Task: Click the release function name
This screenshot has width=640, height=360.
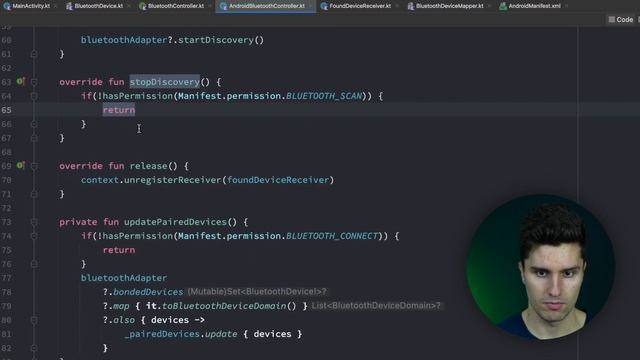Action: coord(148,166)
